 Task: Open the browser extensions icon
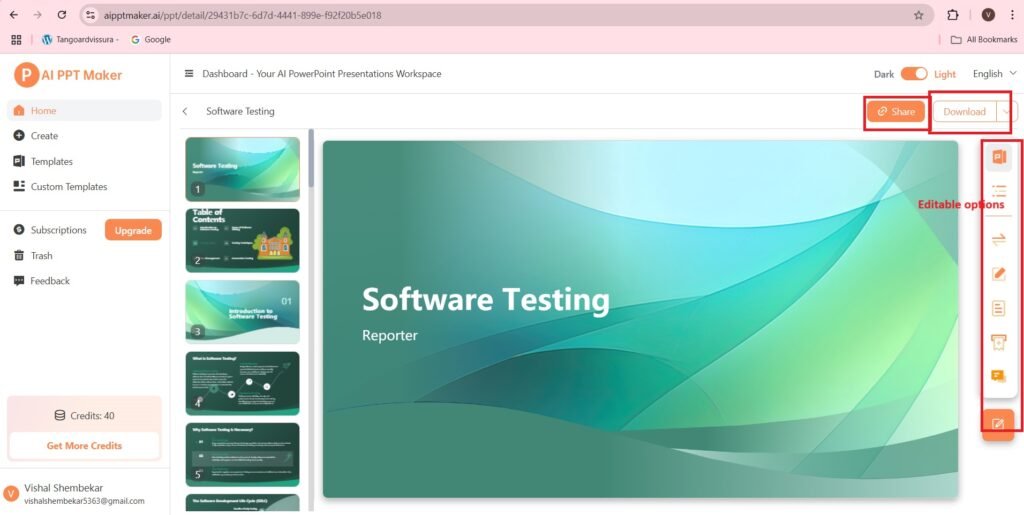pos(953,15)
